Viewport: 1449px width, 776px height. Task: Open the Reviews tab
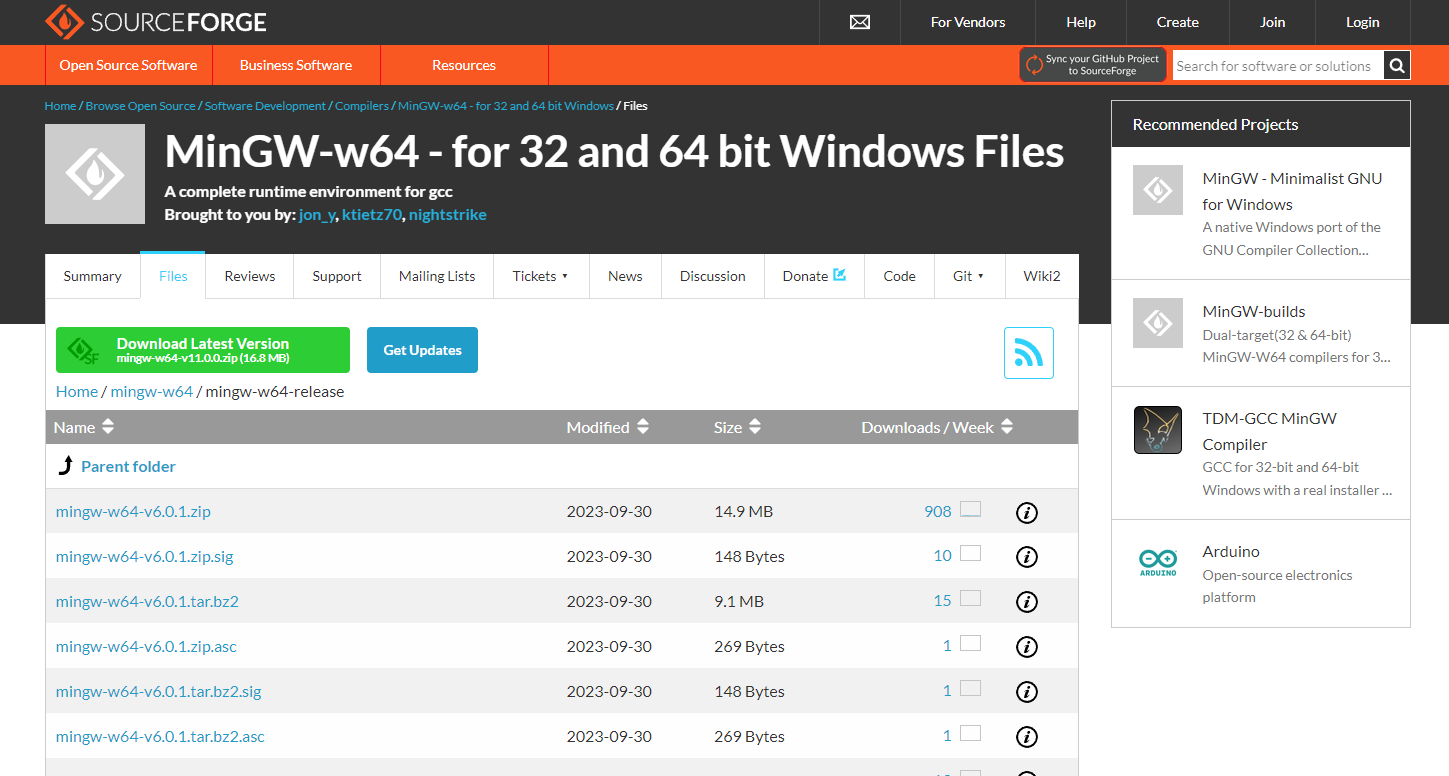[248, 276]
